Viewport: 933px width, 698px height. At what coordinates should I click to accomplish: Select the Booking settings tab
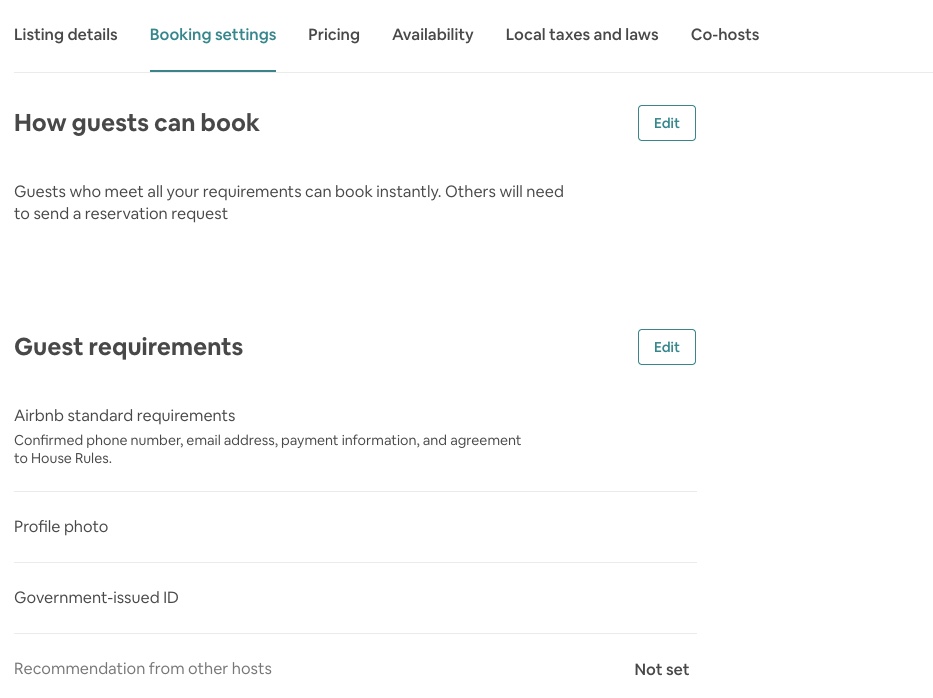click(212, 35)
